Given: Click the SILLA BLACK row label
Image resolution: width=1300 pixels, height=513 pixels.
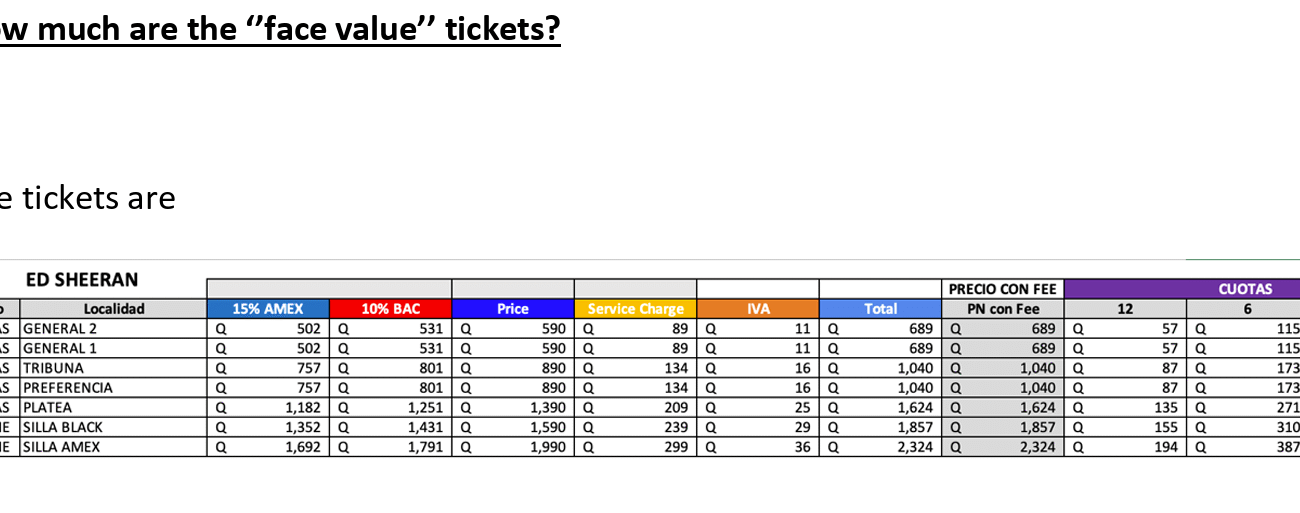Looking at the screenshot, I should tap(63, 427).
